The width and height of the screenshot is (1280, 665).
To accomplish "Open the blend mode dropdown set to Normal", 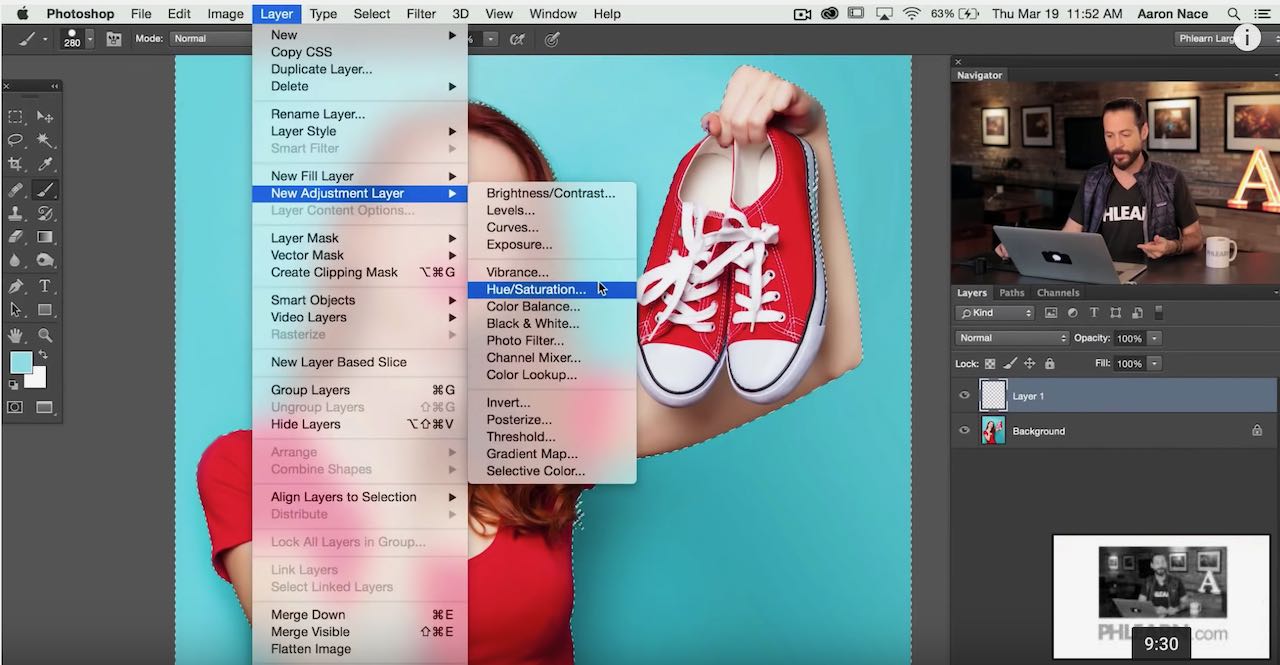I will click(x=1010, y=338).
